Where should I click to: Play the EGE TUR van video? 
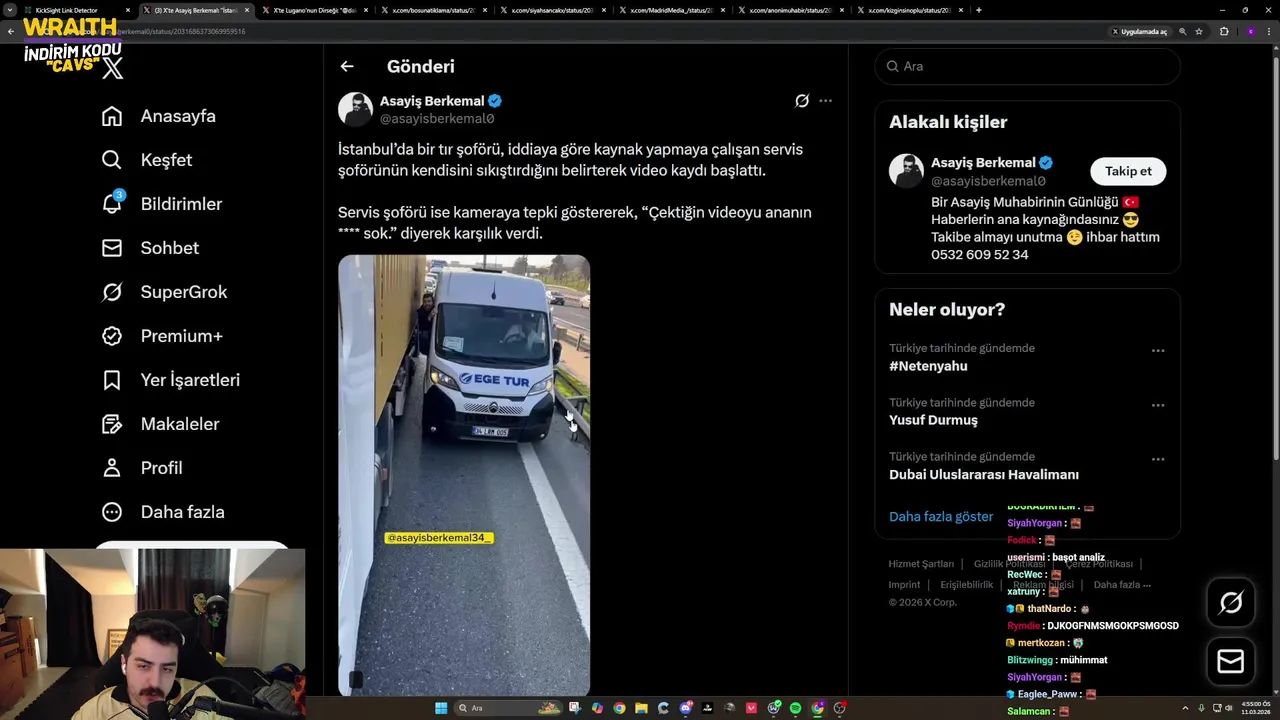click(x=464, y=475)
